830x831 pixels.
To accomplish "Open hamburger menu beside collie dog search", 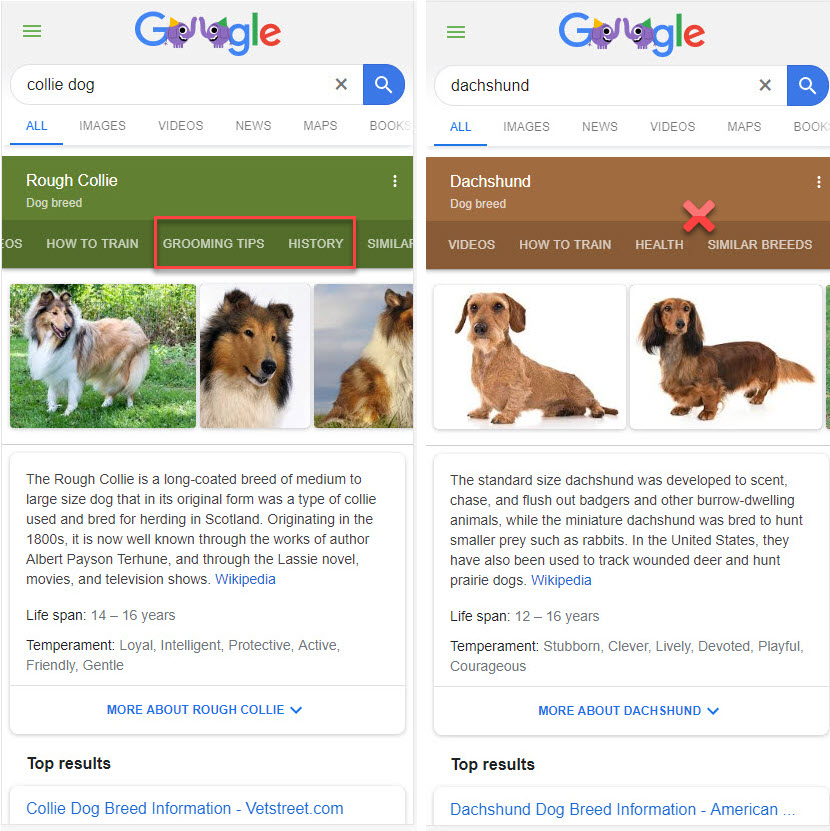I will coord(32,31).
